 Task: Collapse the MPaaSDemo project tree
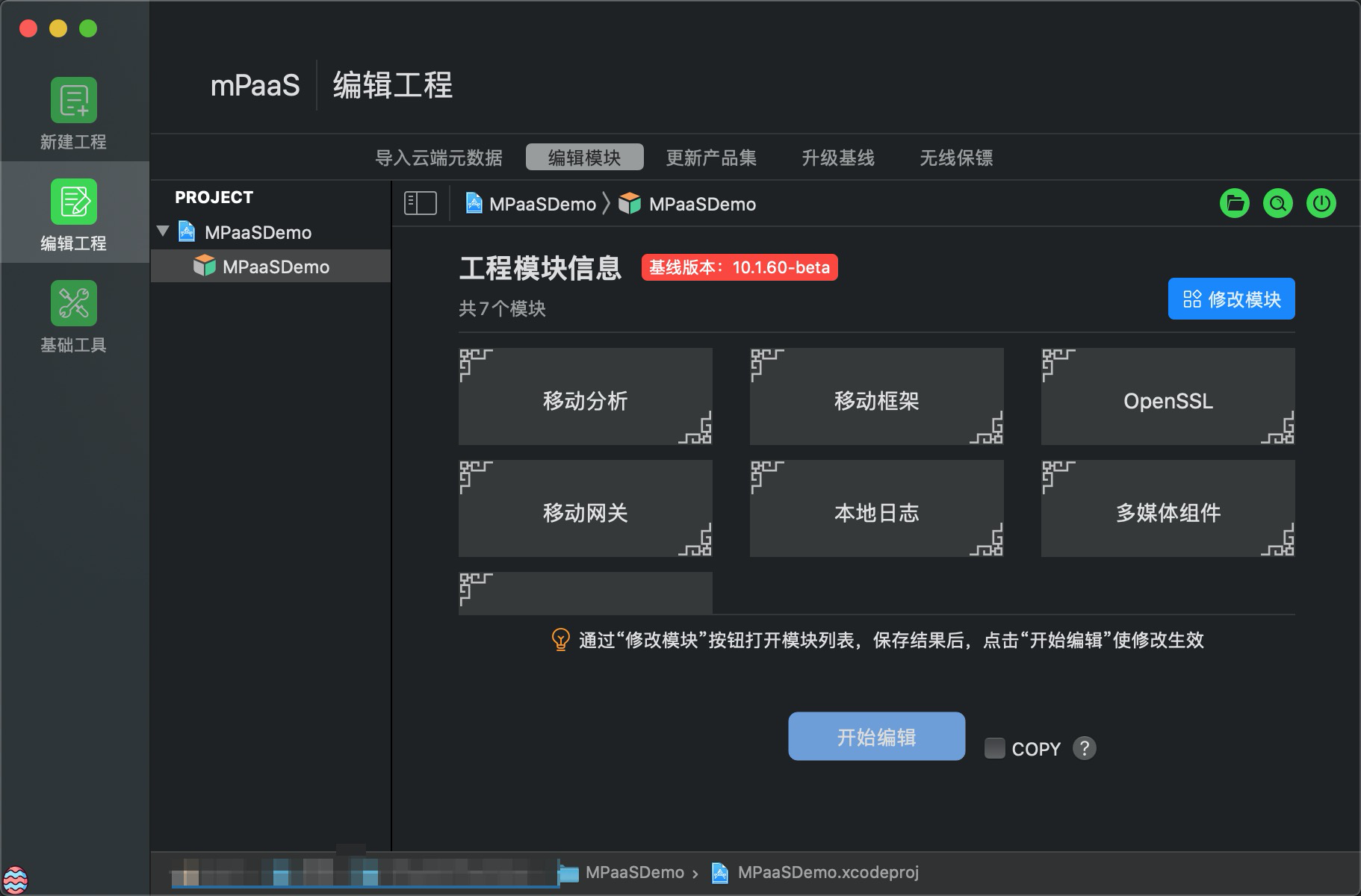pyautogui.click(x=162, y=231)
